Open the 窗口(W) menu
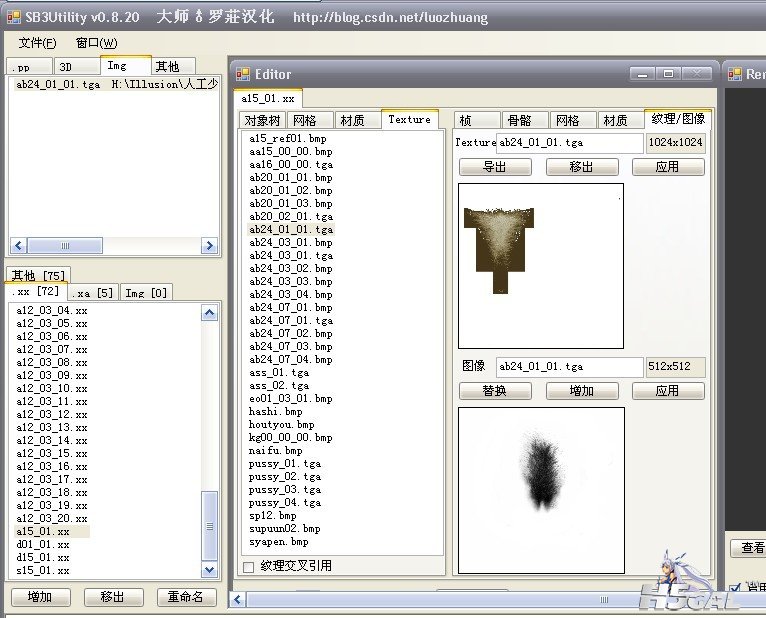Viewport: 766px width, 618px height. point(96,43)
